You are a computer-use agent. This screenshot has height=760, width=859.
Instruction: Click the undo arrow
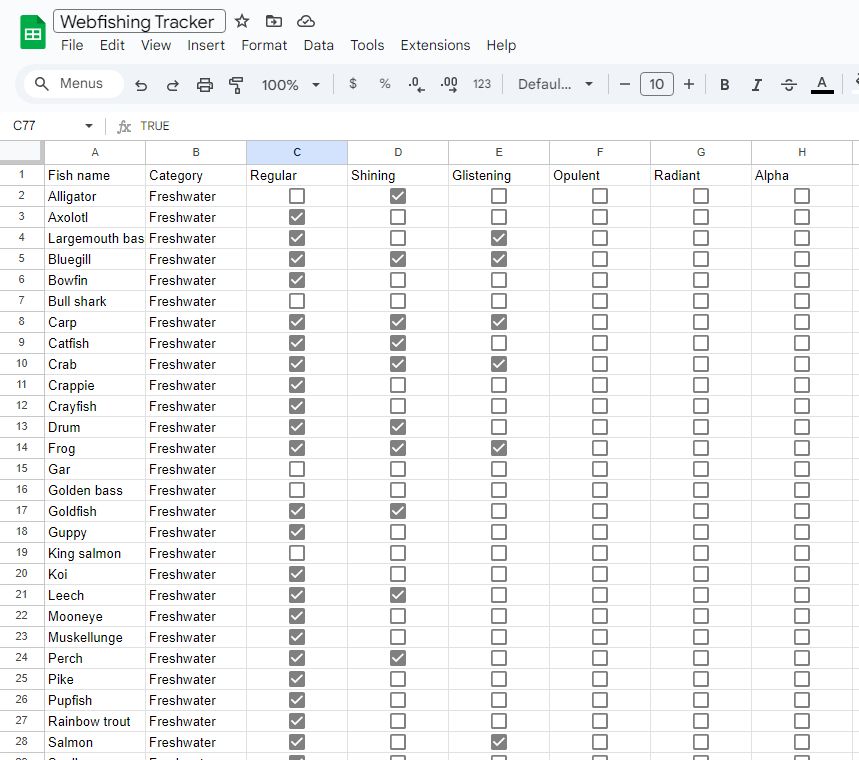coord(141,85)
